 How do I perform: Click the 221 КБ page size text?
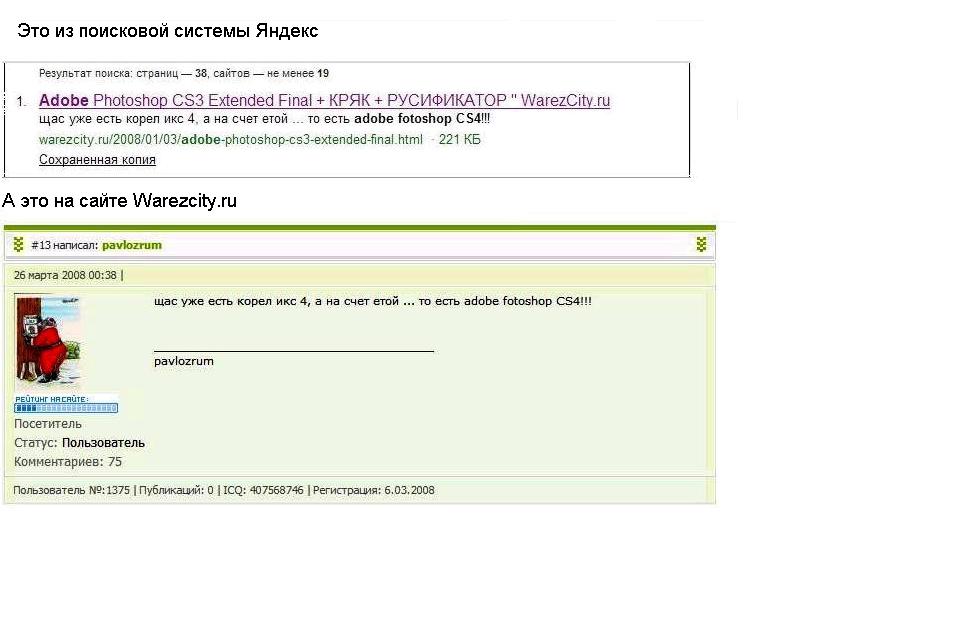tap(460, 140)
